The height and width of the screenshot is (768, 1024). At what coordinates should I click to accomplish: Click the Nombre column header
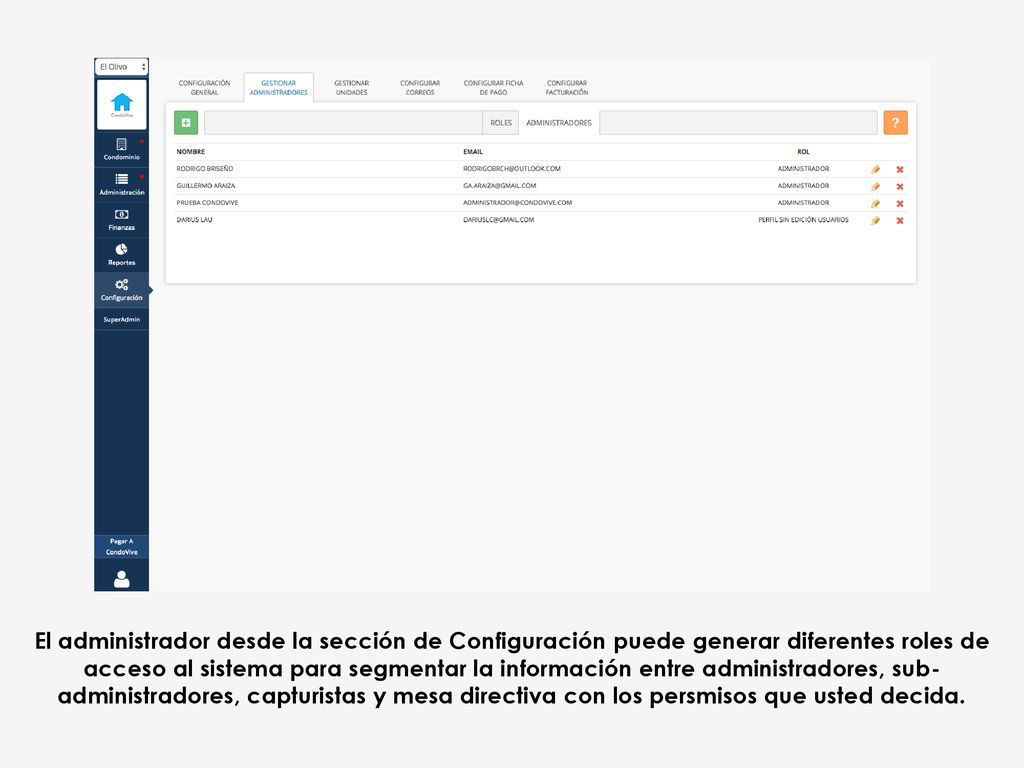[x=191, y=152]
